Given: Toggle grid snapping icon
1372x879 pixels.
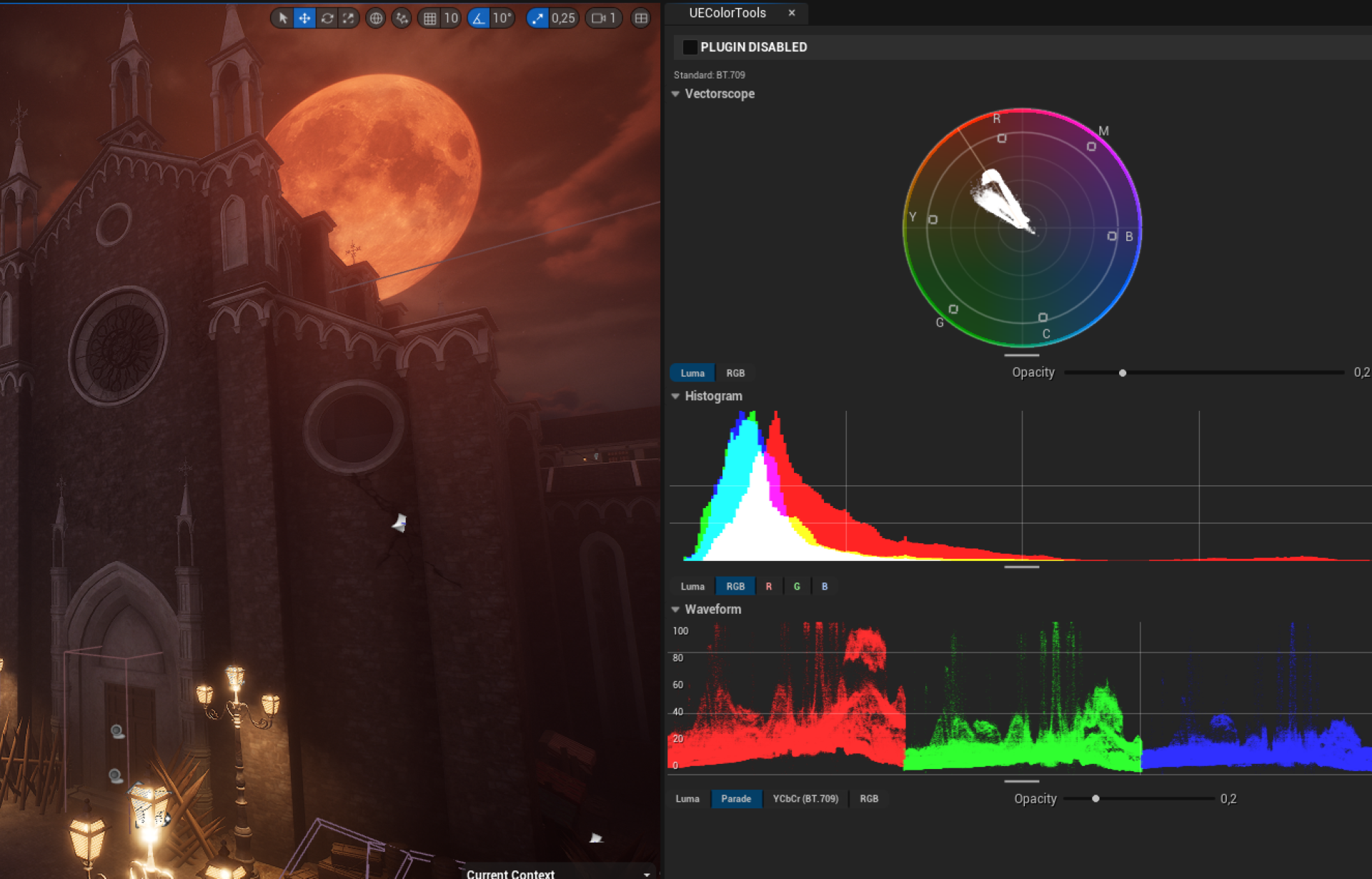Looking at the screenshot, I should coord(429,19).
